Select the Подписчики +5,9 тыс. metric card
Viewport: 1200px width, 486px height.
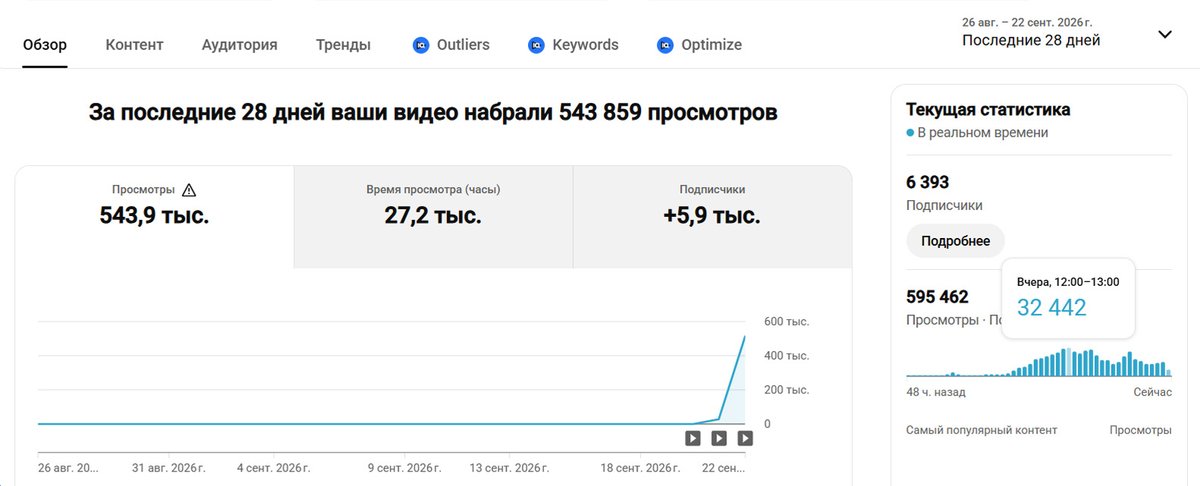click(712, 217)
